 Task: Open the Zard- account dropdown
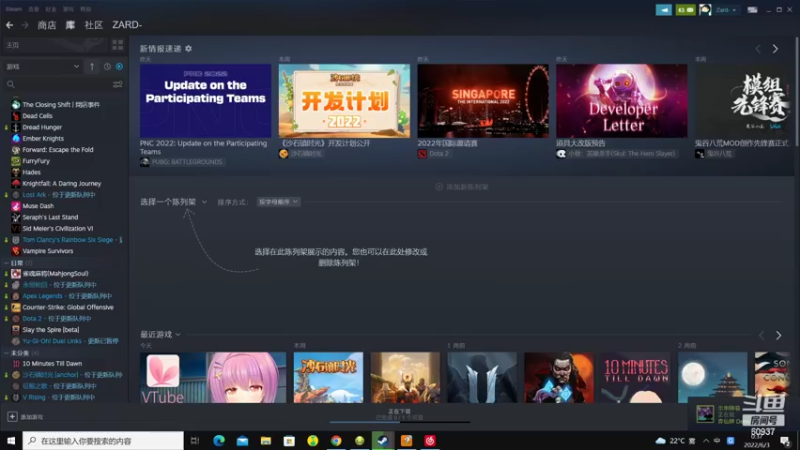pos(726,10)
